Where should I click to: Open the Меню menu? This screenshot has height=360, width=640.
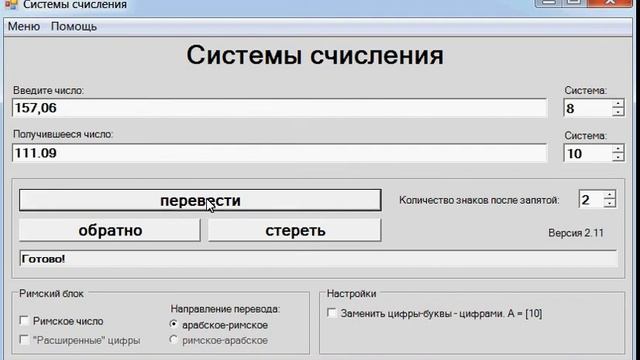[x=24, y=27]
